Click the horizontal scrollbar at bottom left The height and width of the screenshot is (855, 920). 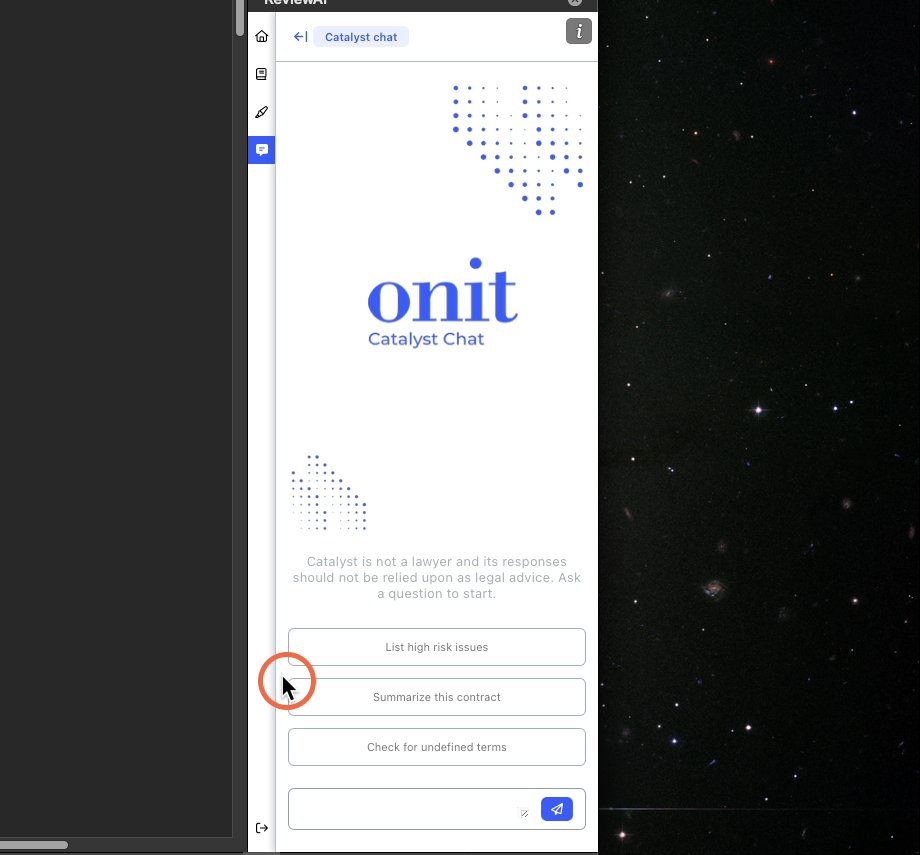[33, 845]
